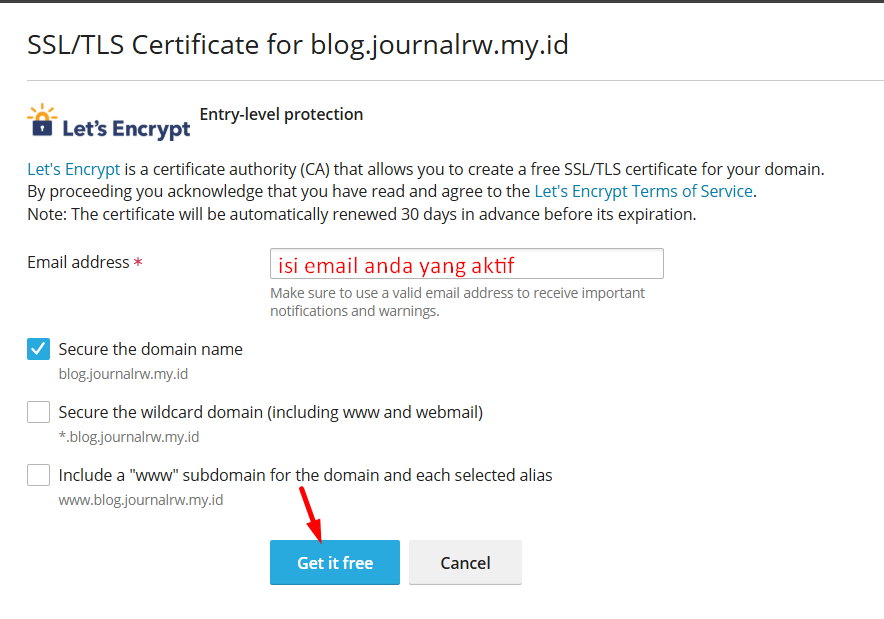Click the "Include a www subdomain" label text
Viewport: 884px width, 619px height.
click(306, 475)
